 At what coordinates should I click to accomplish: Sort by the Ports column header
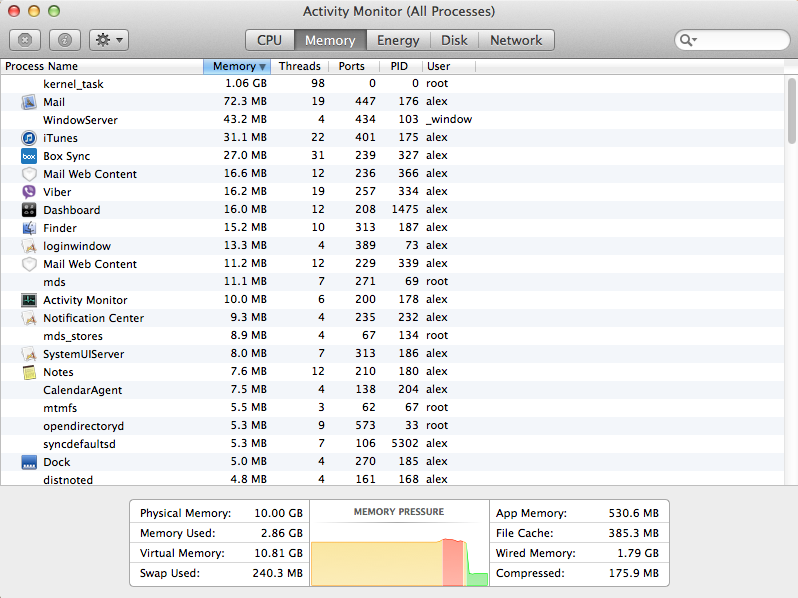point(354,66)
